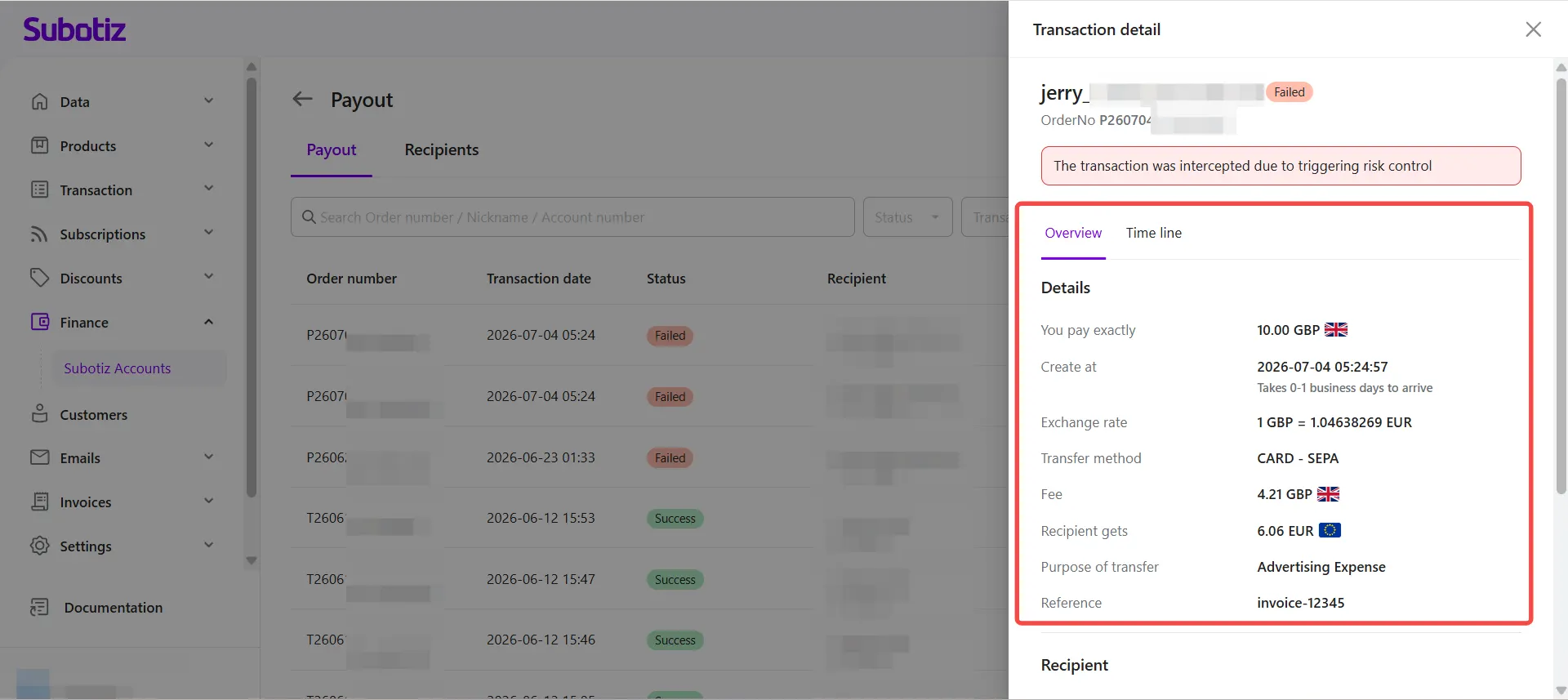This screenshot has width=1568, height=700.
Task: Open Subotiz Accounts submenu item
Action: 140,368
